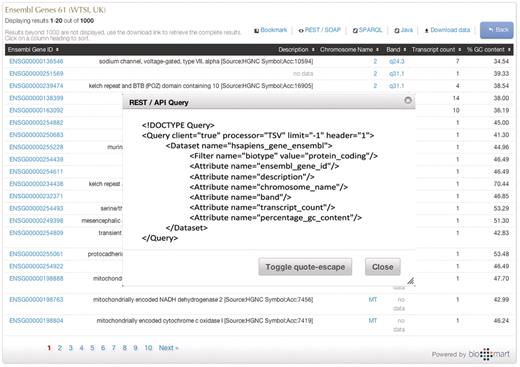The height and width of the screenshot is (367, 520).
Task: Click band q31.1 in ENSG00000251569 row
Action: 397,74
